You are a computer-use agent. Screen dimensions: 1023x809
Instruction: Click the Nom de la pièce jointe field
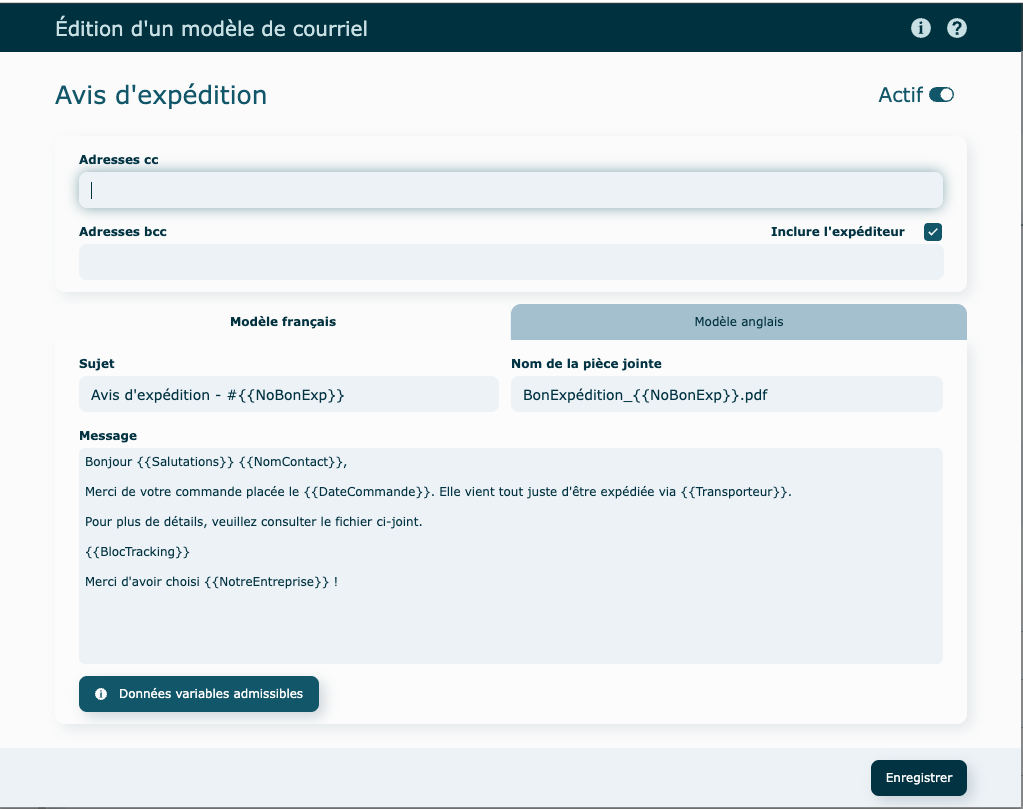pyautogui.click(x=726, y=395)
